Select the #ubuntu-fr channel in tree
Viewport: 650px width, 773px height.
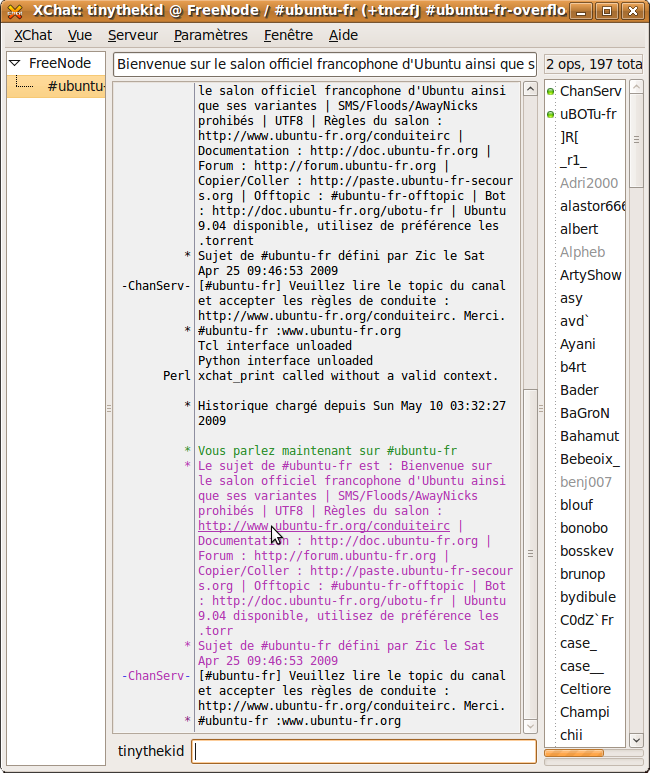pos(56,86)
